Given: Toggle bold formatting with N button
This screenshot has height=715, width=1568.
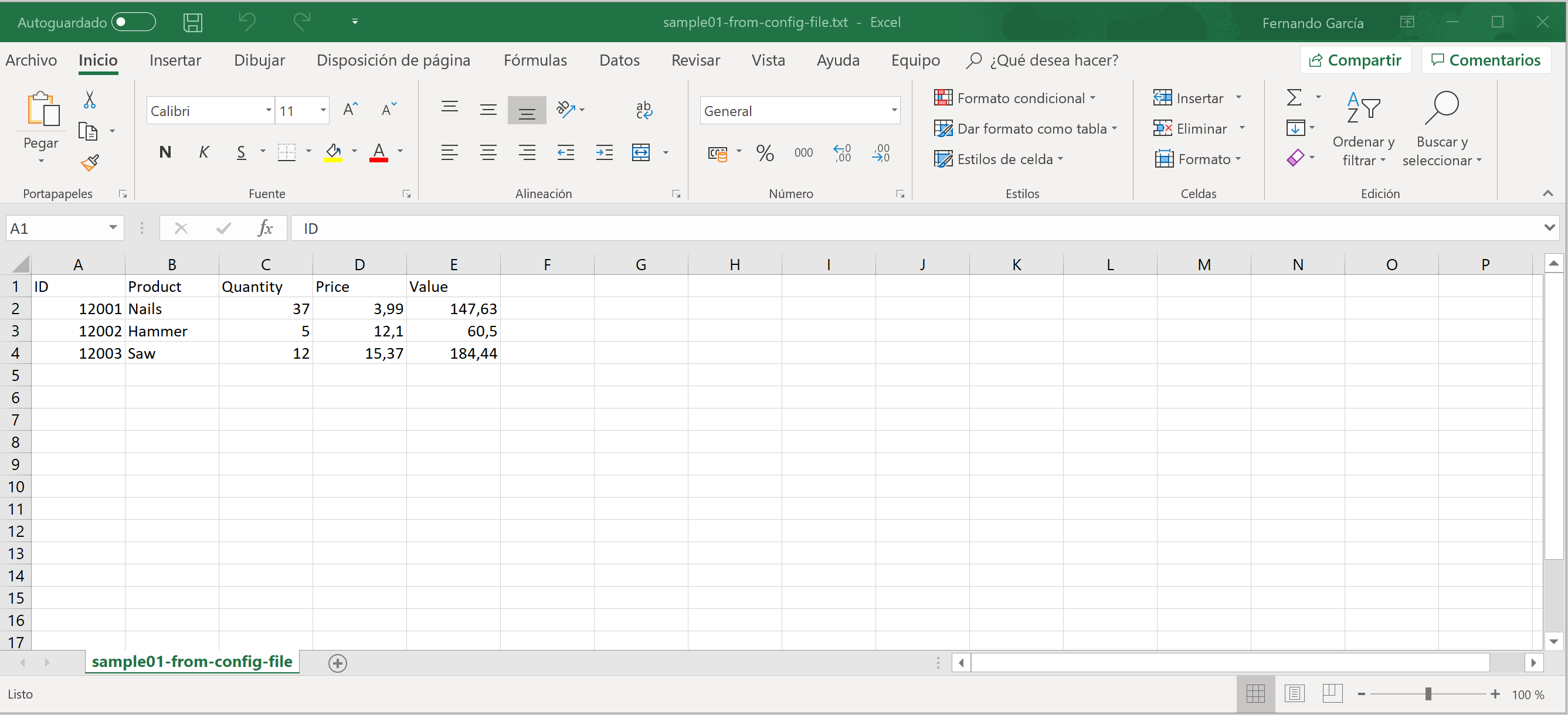Looking at the screenshot, I should click(165, 152).
